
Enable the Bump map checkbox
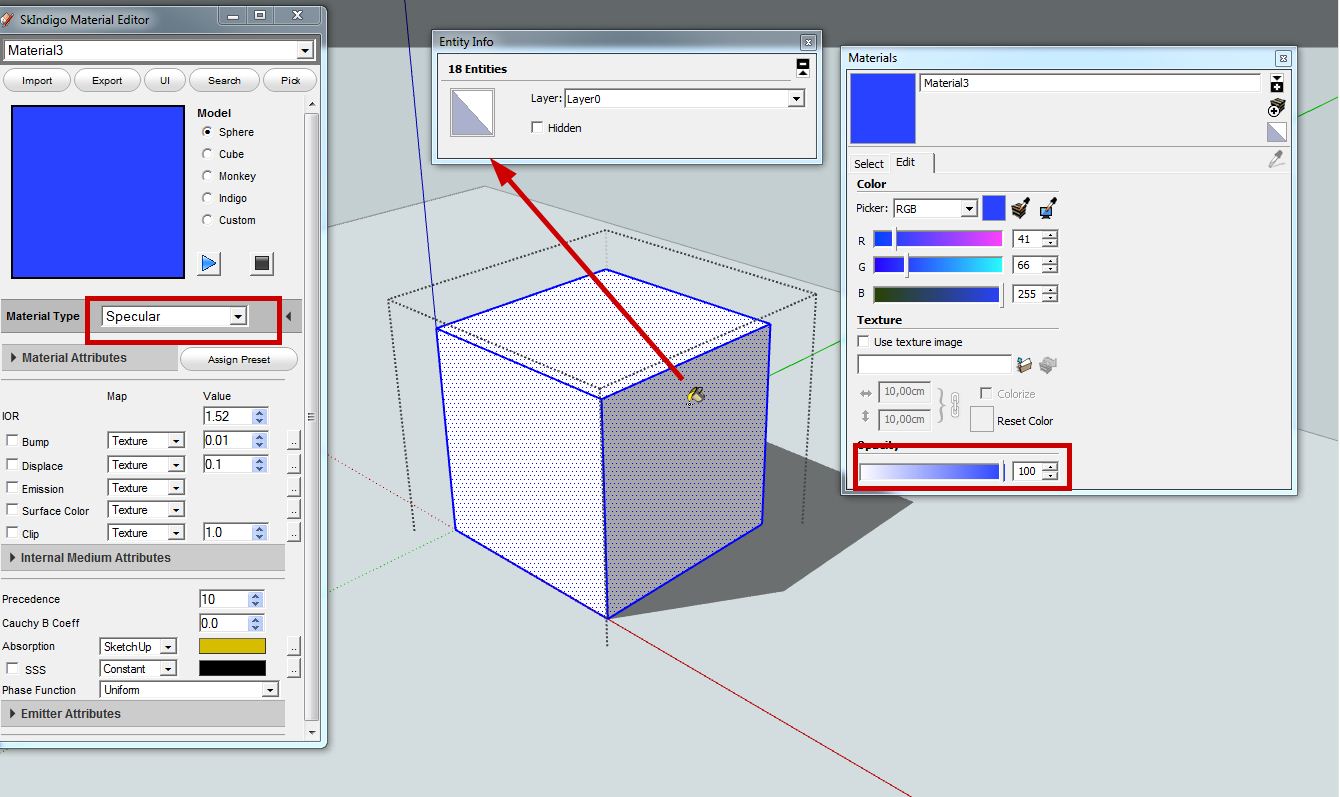point(12,441)
